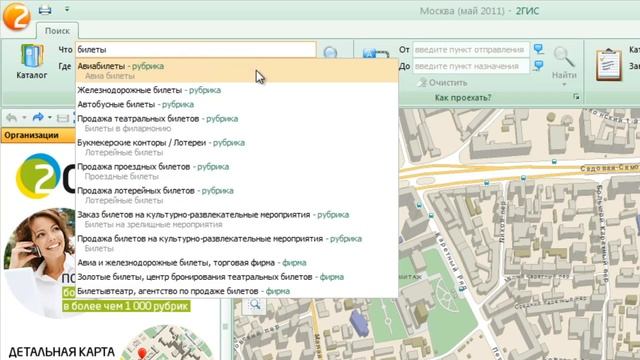This screenshot has width=640, height=360.
Task: Click the blue map pin beside От field
Action: tap(539, 49)
